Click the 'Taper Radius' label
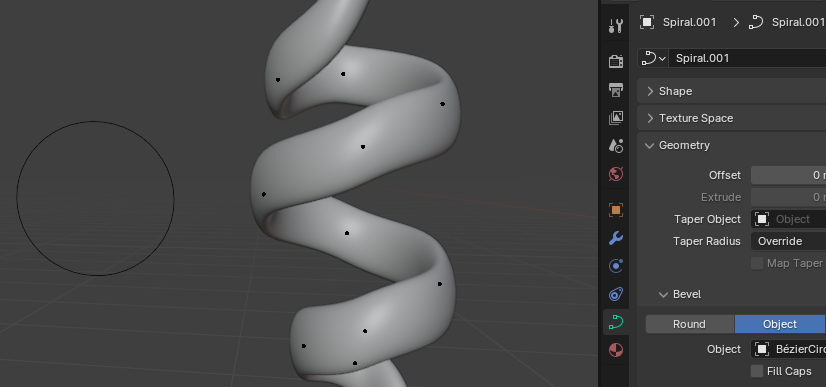This screenshot has height=387, width=826. tap(706, 241)
